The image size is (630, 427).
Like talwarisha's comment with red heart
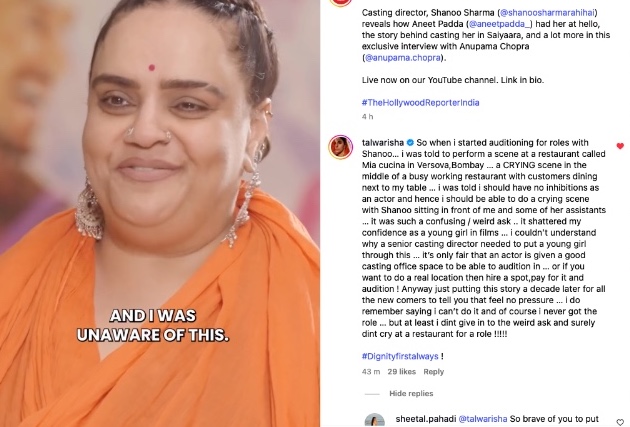pos(620,146)
